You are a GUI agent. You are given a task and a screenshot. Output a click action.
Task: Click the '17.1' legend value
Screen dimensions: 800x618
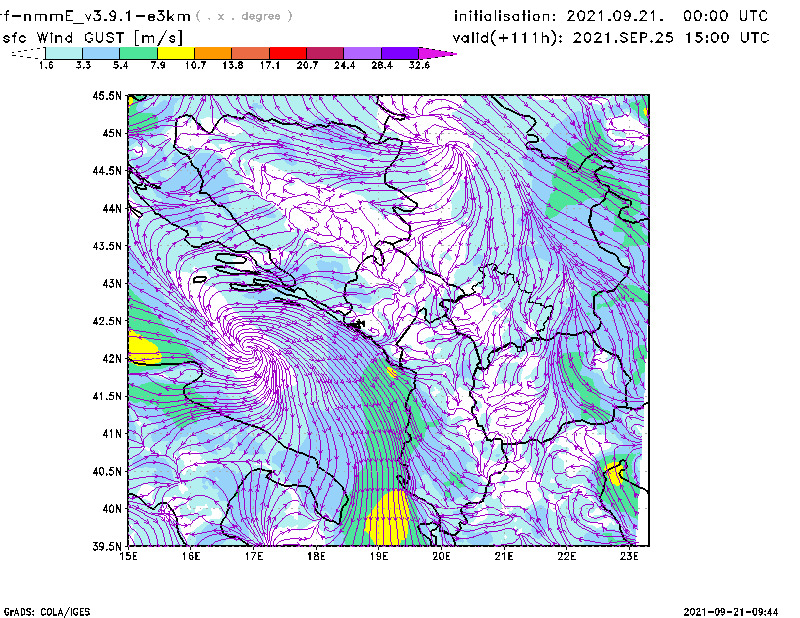point(269,65)
